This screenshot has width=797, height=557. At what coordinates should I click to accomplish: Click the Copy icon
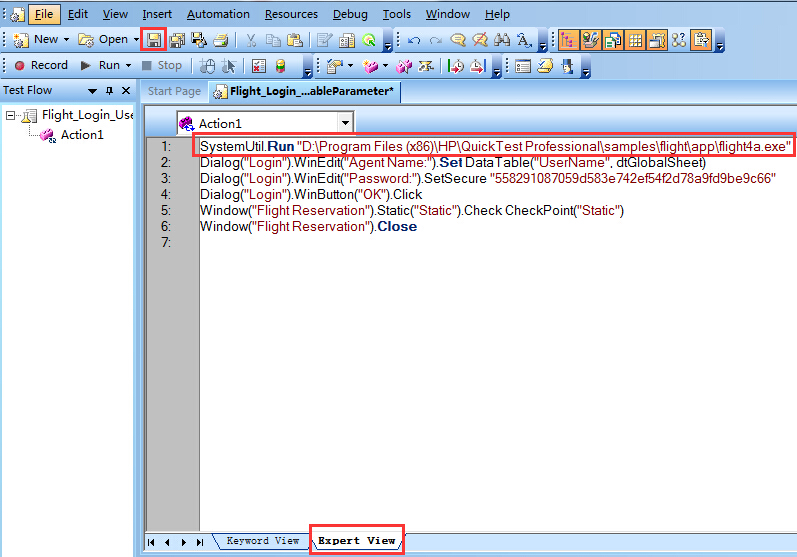pyautogui.click(x=273, y=40)
